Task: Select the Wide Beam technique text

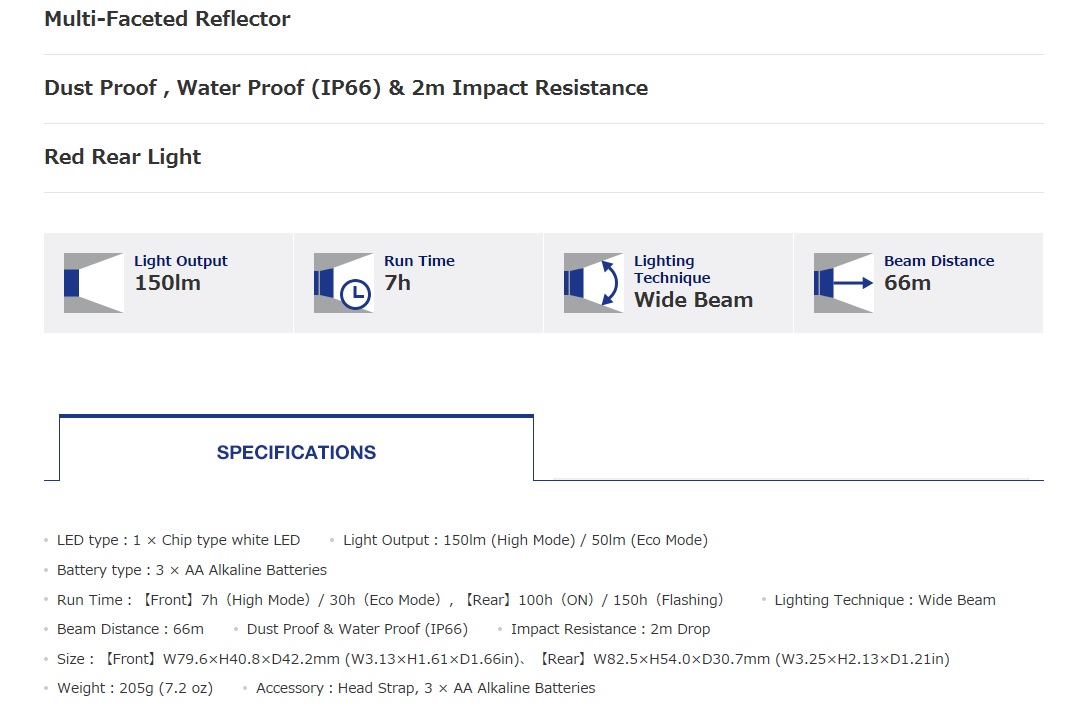Action: (693, 300)
